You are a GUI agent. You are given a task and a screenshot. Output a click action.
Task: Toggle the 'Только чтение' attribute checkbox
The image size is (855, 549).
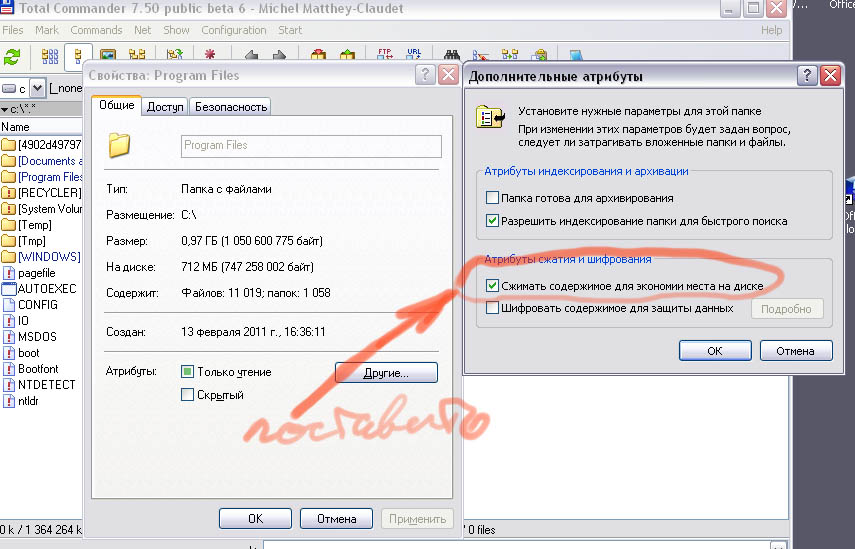[x=187, y=372]
